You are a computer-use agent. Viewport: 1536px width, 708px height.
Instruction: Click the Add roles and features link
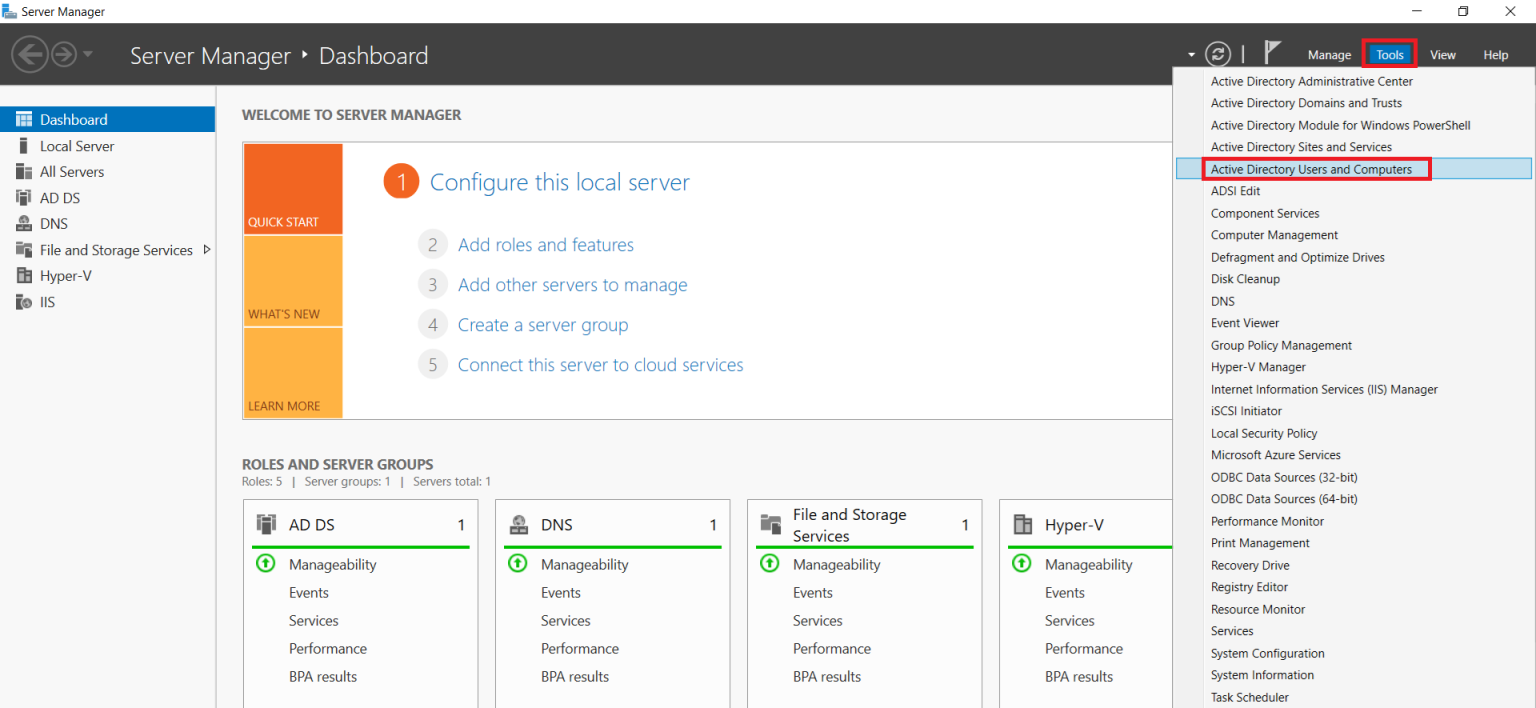click(x=546, y=244)
